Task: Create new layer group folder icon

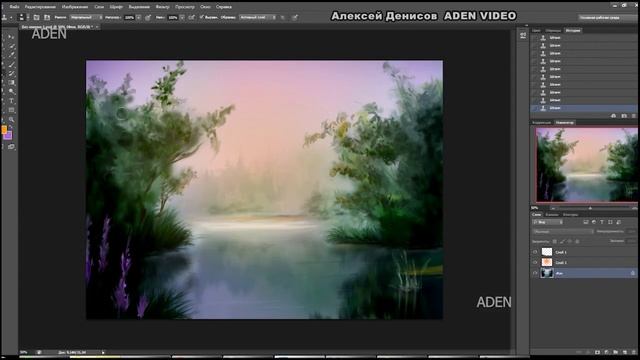Action: coord(616,352)
